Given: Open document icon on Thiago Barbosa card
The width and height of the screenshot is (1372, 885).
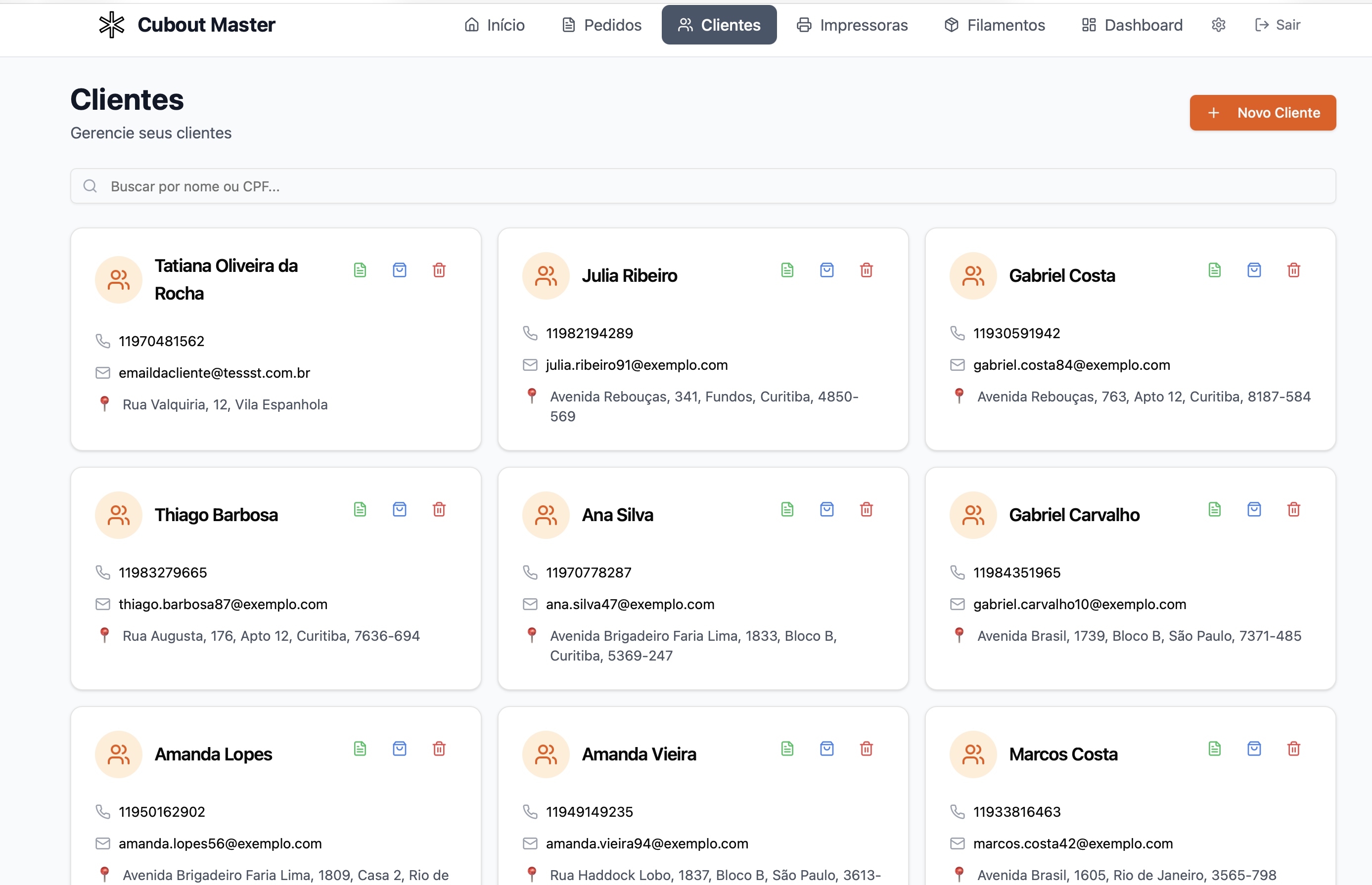Looking at the screenshot, I should pyautogui.click(x=360, y=509).
